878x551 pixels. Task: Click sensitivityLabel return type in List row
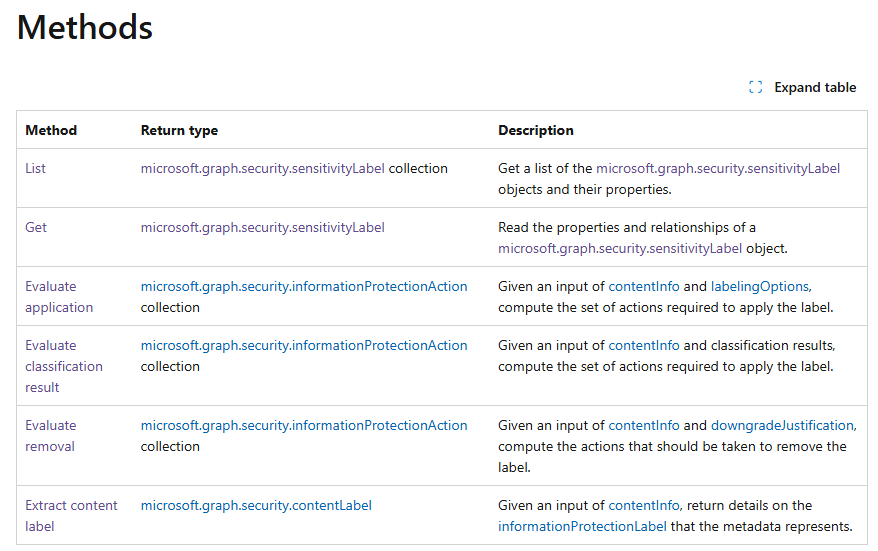263,169
